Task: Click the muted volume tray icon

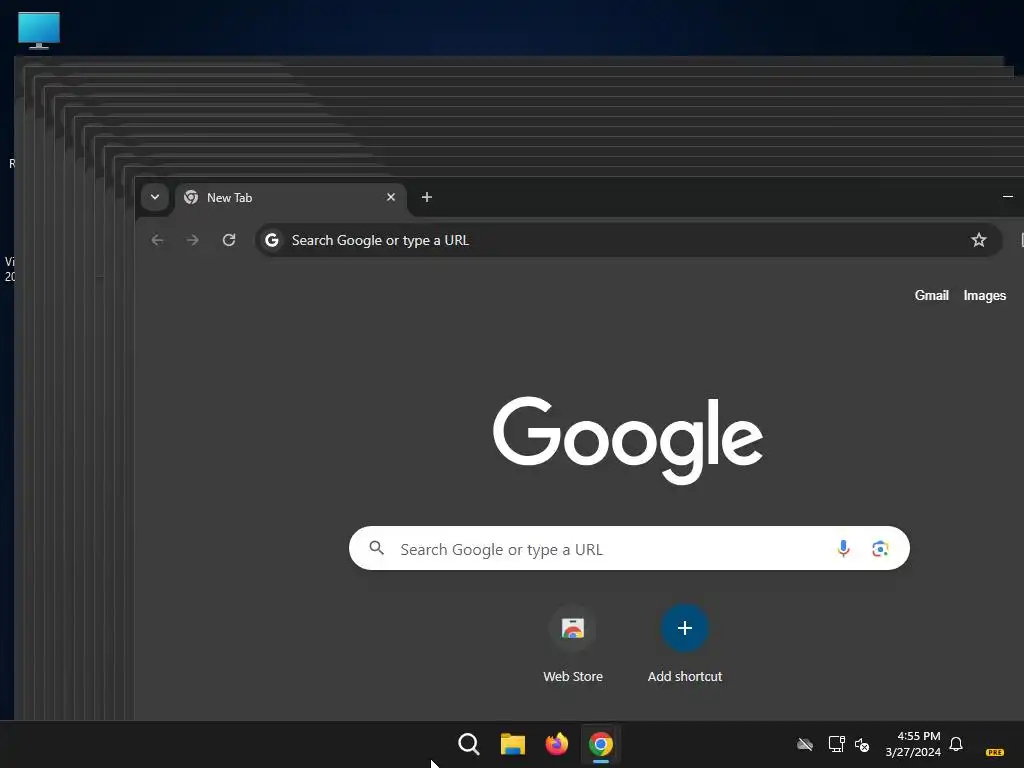Action: pyautogui.click(x=862, y=744)
